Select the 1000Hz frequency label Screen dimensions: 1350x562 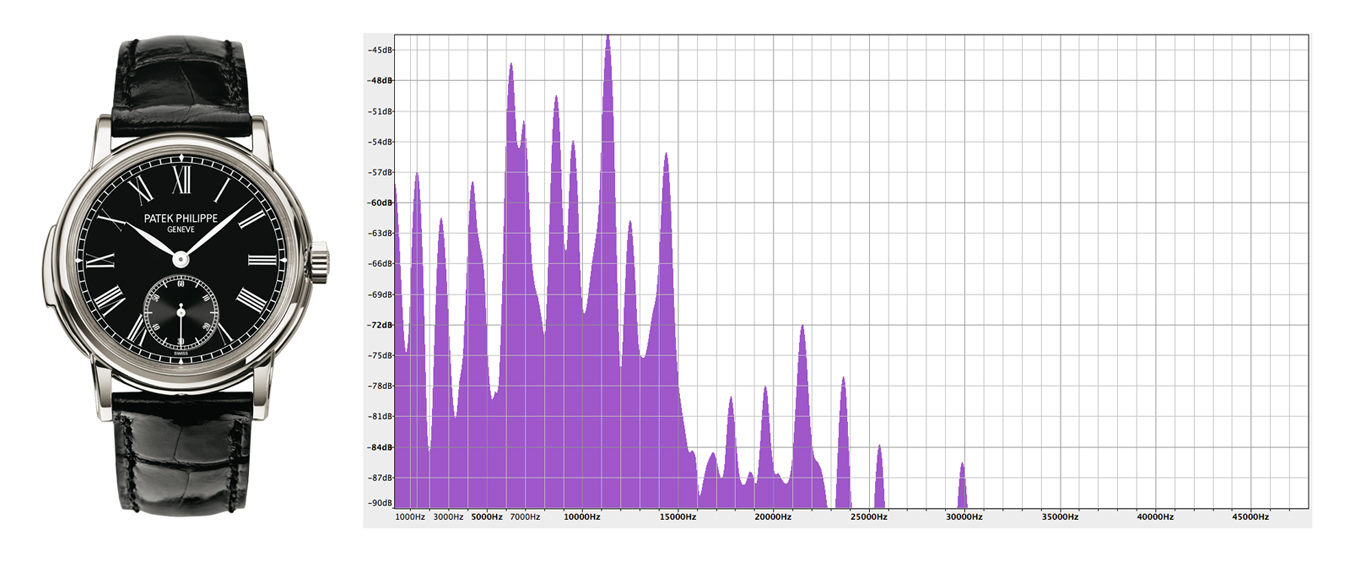pos(410,517)
